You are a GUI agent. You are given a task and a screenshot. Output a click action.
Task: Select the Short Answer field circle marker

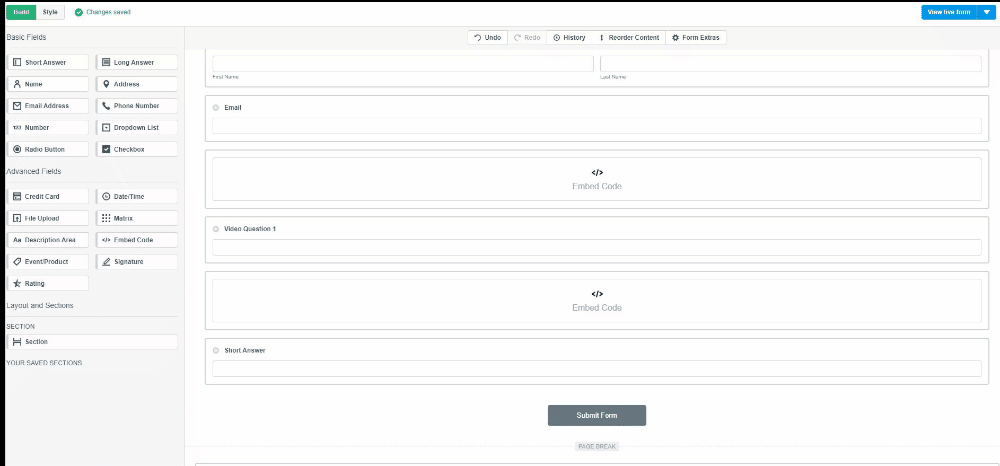click(216, 351)
